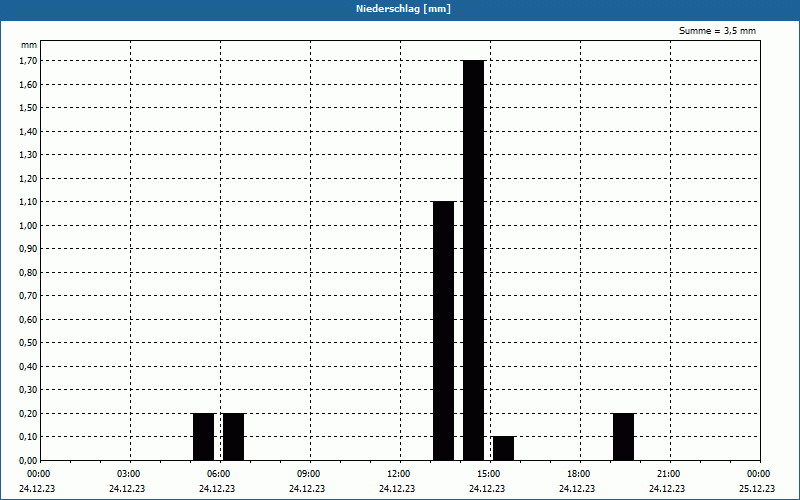Select the 1,00 y-axis value
Image resolution: width=800 pixels, height=500 pixels.
click(28, 225)
